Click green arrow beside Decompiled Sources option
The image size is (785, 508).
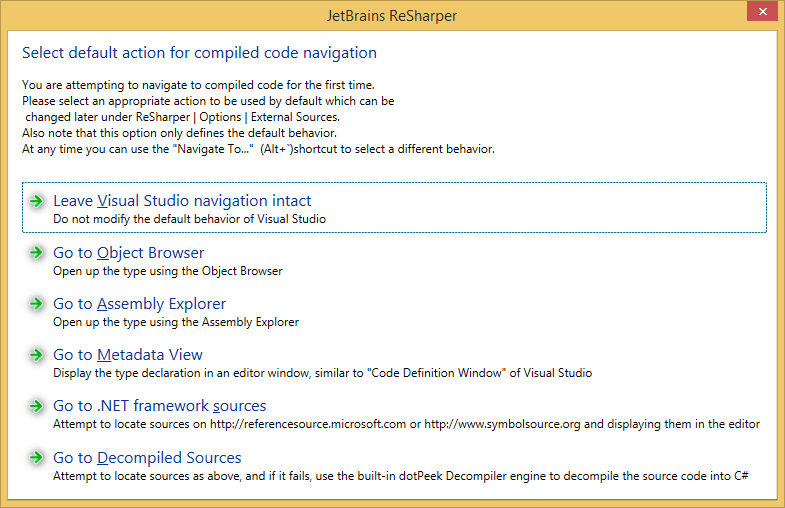tap(36, 458)
